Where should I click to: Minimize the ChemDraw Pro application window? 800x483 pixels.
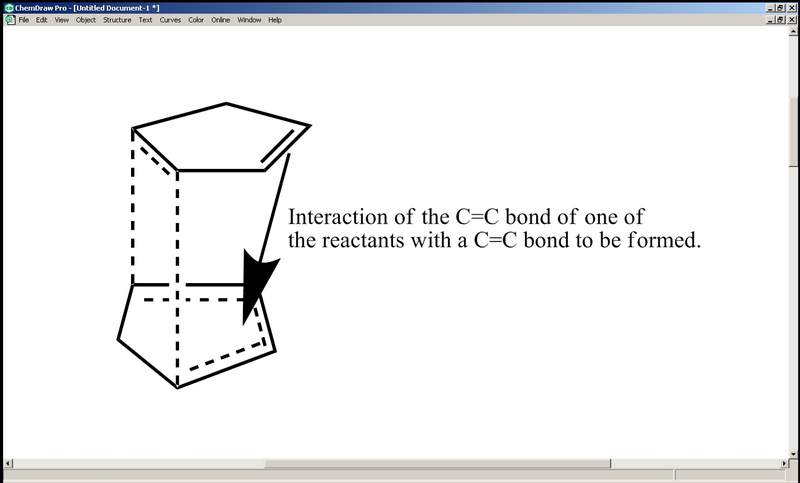(x=770, y=8)
